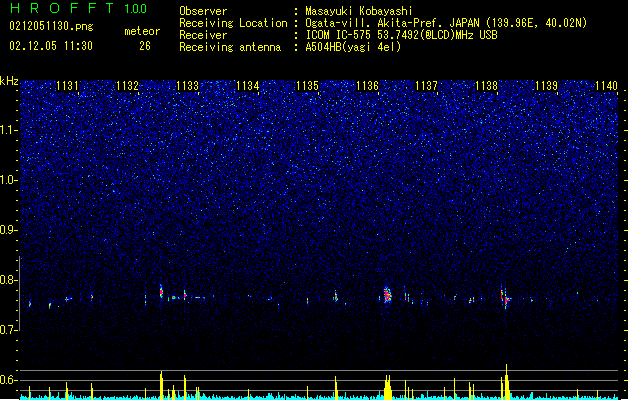Viewport: 629px width, 400px height.
Task: Click the date stamp 02.12.05 11:30
Action: [51, 46]
